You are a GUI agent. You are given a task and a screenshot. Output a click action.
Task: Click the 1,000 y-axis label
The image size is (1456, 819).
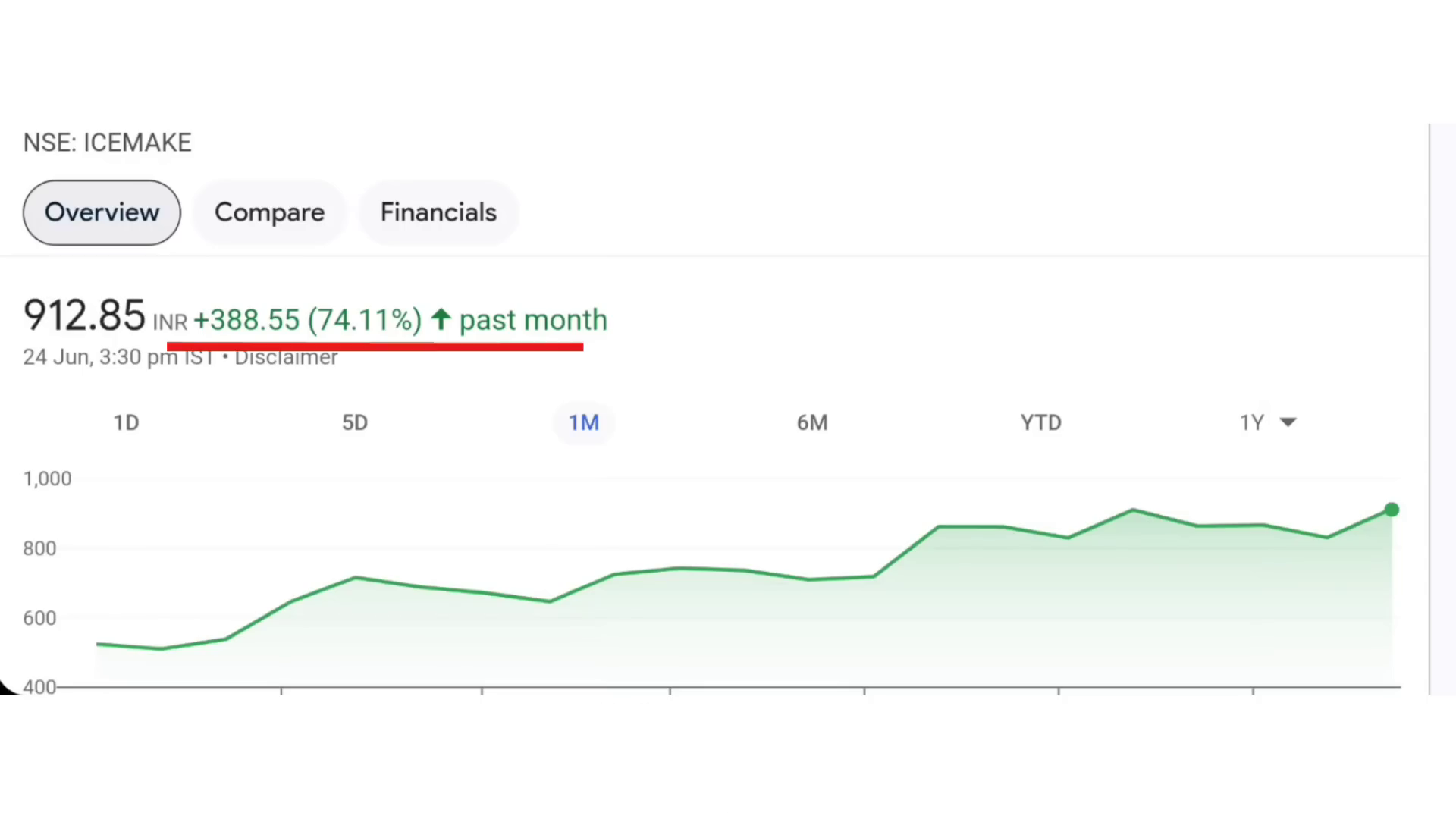(x=48, y=479)
